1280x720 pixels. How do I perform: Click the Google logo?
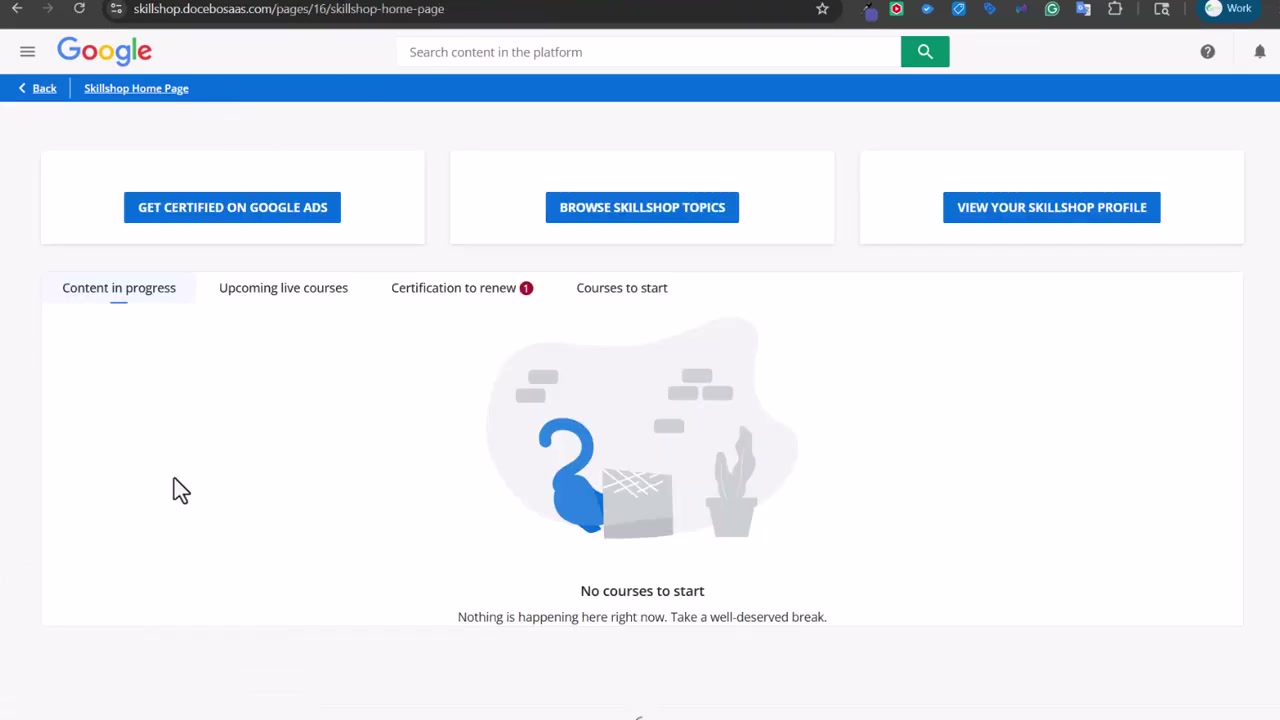click(x=104, y=51)
